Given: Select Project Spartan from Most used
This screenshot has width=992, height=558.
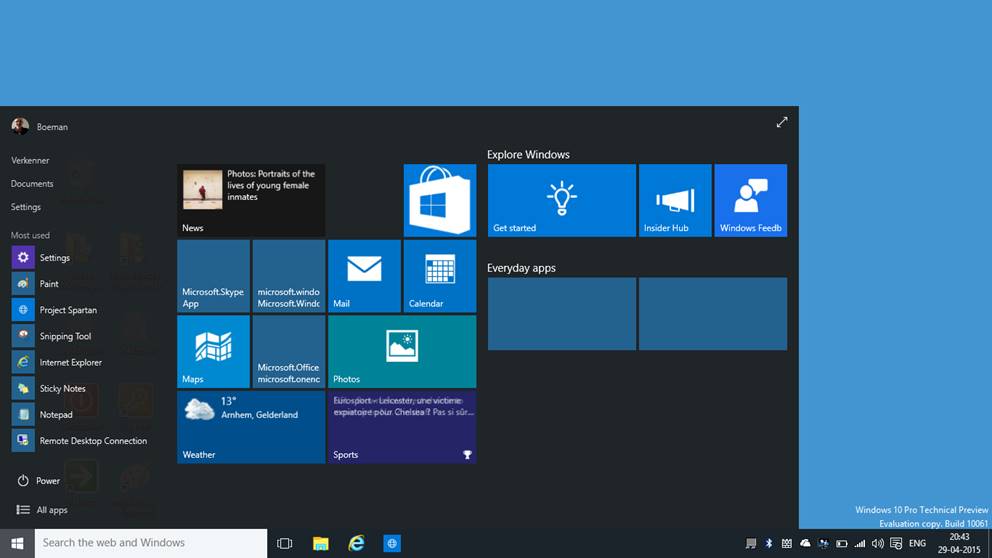Looking at the screenshot, I should pos(67,310).
